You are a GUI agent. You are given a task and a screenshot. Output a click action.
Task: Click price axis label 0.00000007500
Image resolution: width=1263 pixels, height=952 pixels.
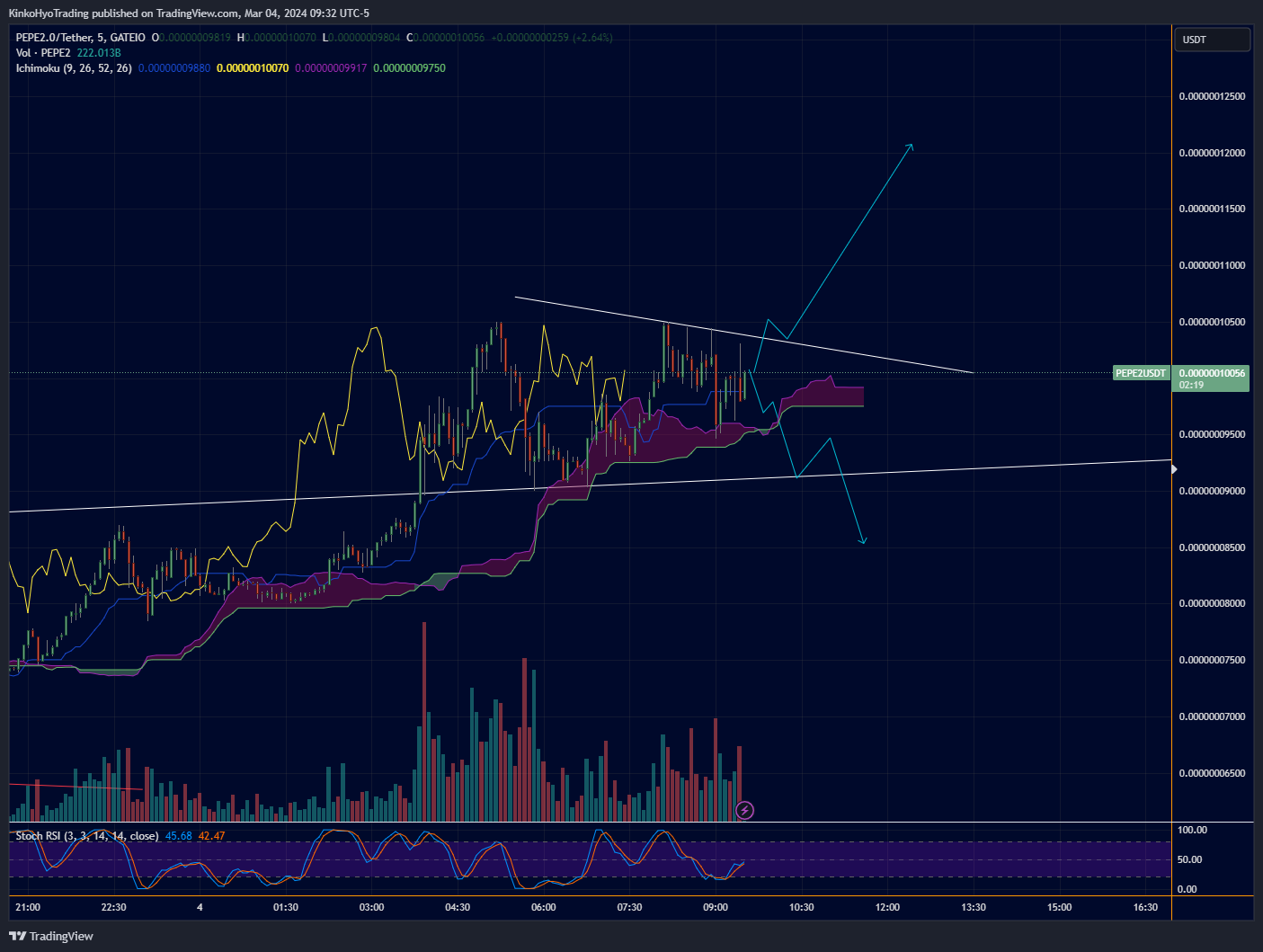click(x=1212, y=660)
